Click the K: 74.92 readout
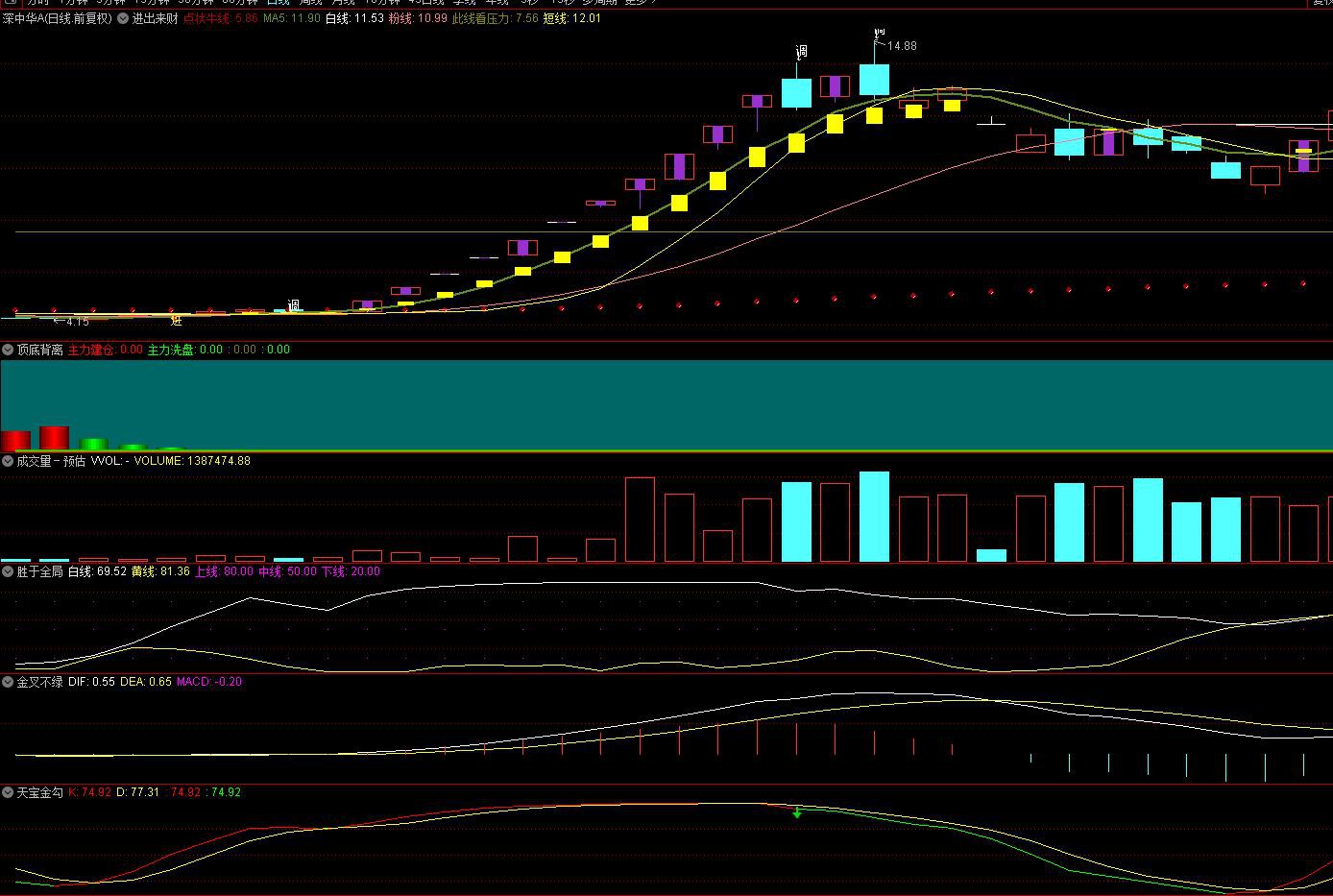1333x896 pixels. (89, 792)
